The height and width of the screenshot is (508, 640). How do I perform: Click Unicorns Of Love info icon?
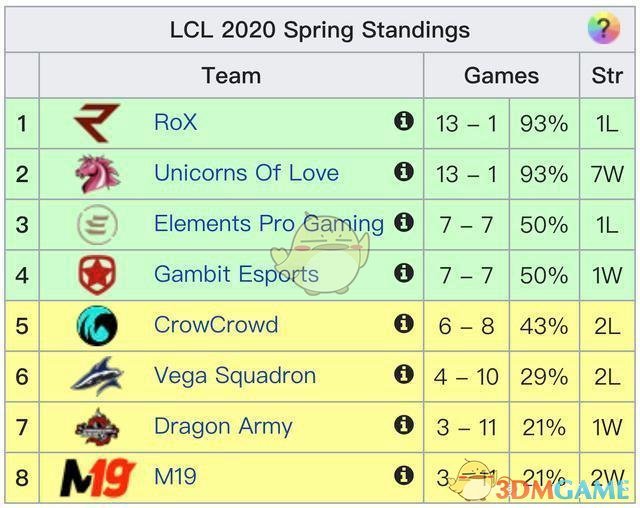tap(404, 172)
